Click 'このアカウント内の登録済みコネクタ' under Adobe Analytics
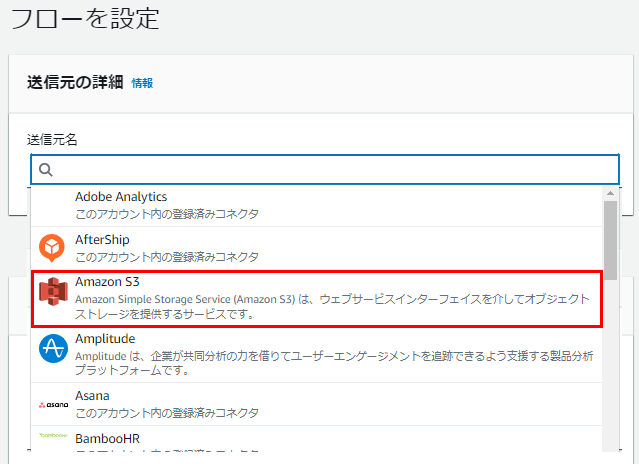The image size is (639, 464). tap(167, 214)
